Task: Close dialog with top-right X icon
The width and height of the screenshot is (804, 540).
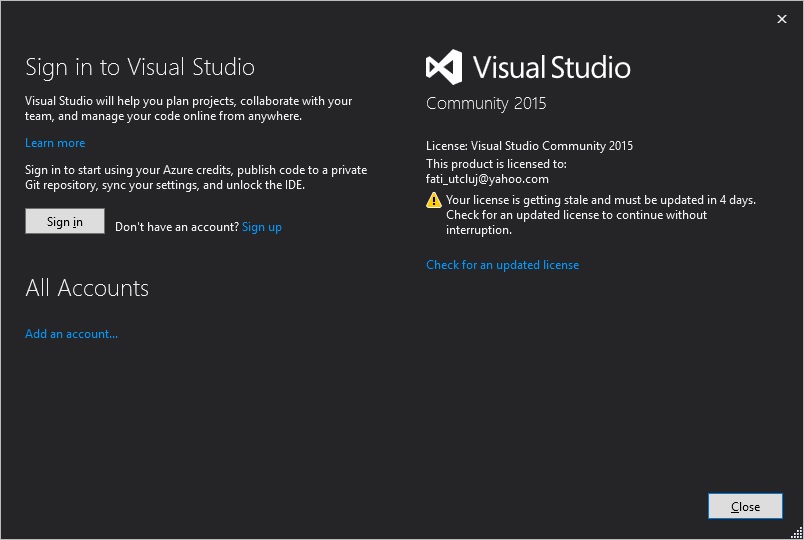Action: pos(781,19)
